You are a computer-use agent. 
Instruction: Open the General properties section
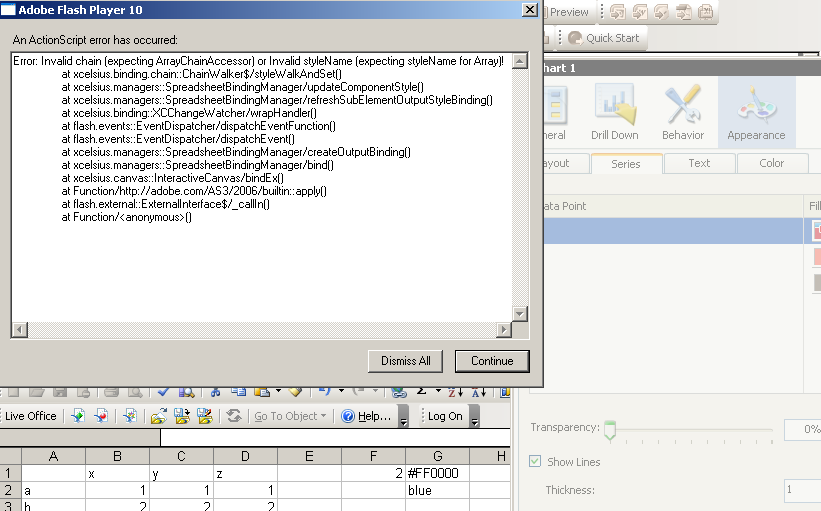click(x=555, y=113)
